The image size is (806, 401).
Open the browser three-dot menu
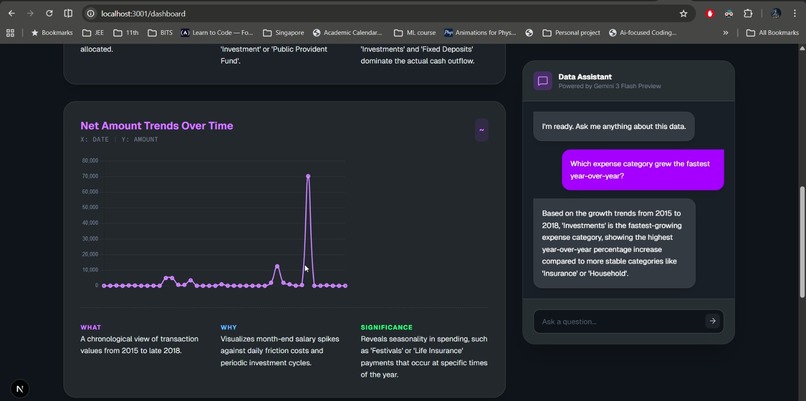(x=795, y=14)
